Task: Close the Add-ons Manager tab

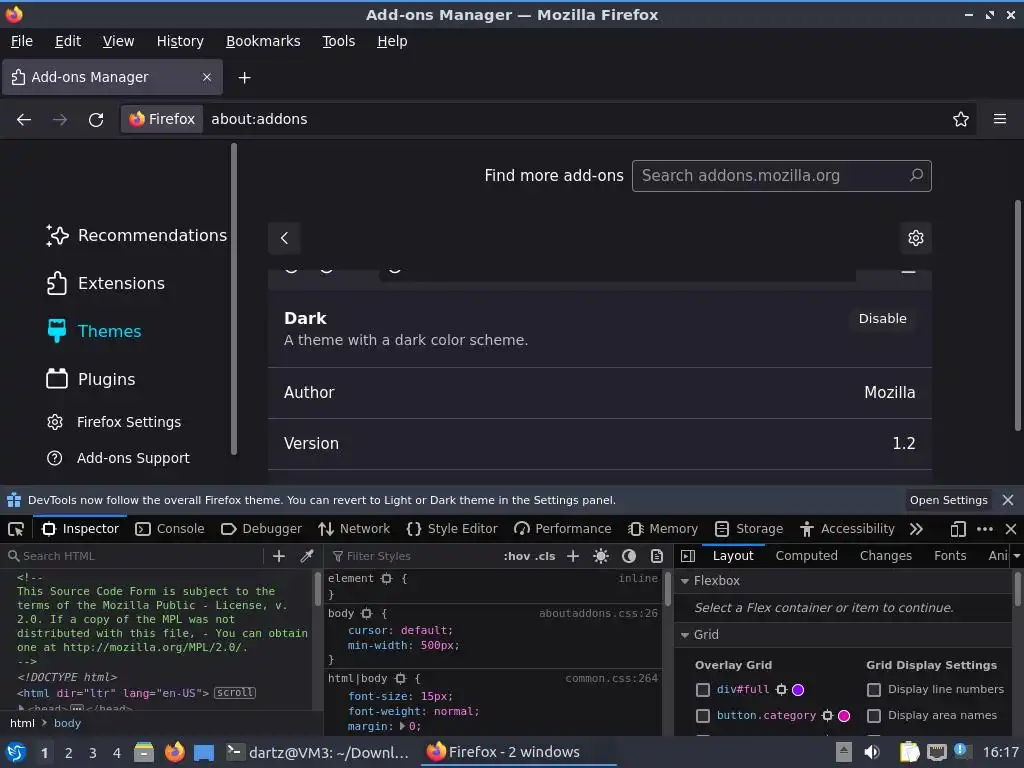Action: 206,77
